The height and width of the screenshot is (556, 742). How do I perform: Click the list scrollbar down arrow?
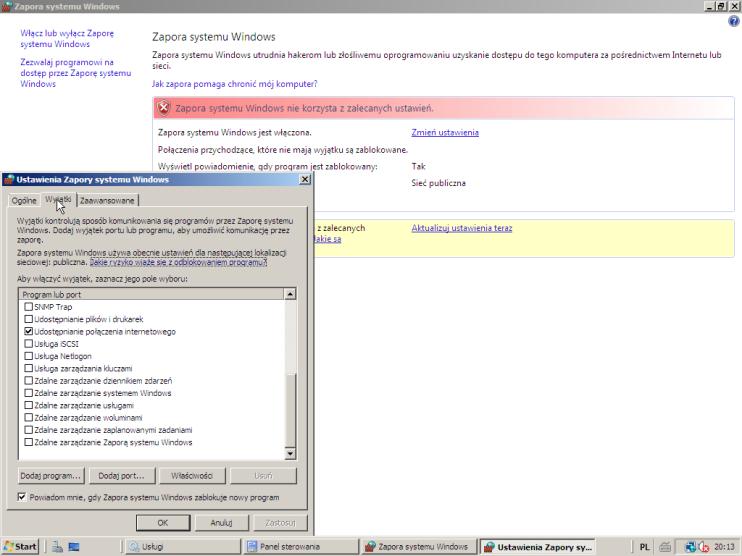coord(290,453)
